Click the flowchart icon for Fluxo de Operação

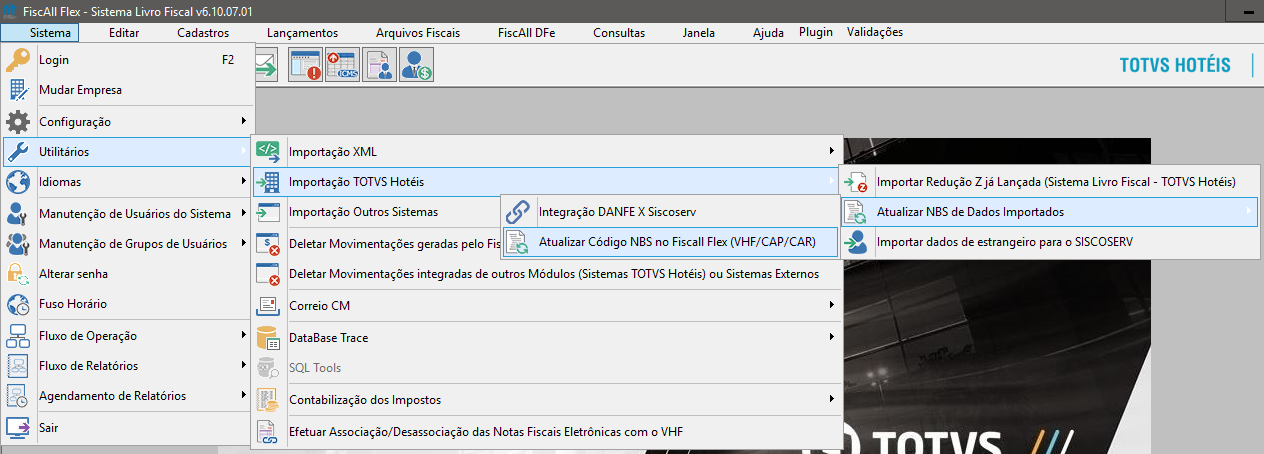(18, 336)
